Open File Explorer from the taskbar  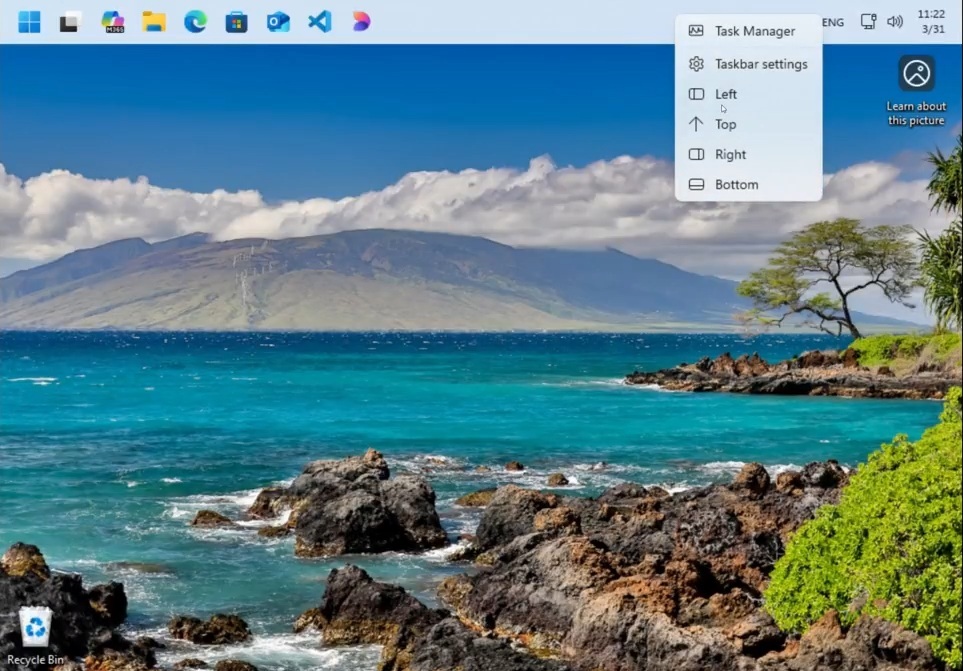154,21
